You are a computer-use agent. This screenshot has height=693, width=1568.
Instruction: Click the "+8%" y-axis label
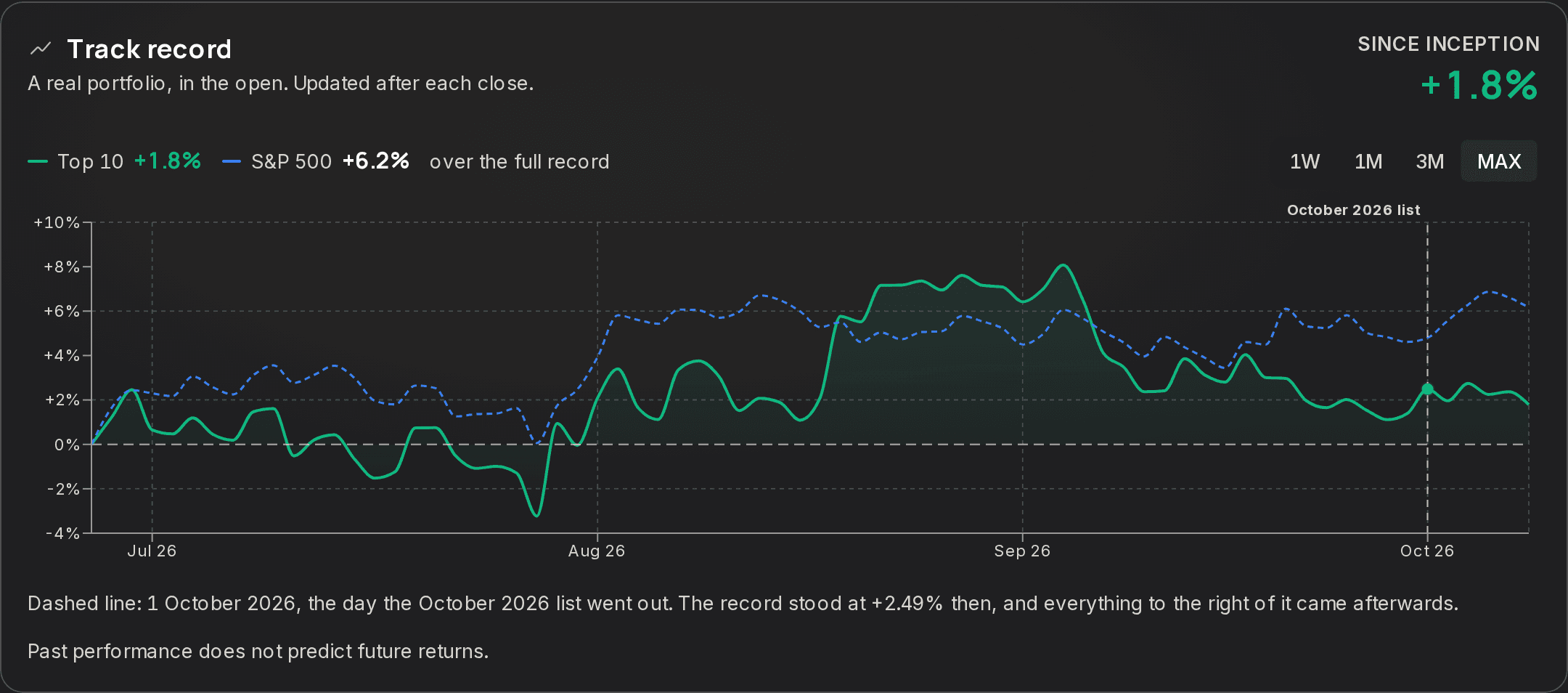62,267
